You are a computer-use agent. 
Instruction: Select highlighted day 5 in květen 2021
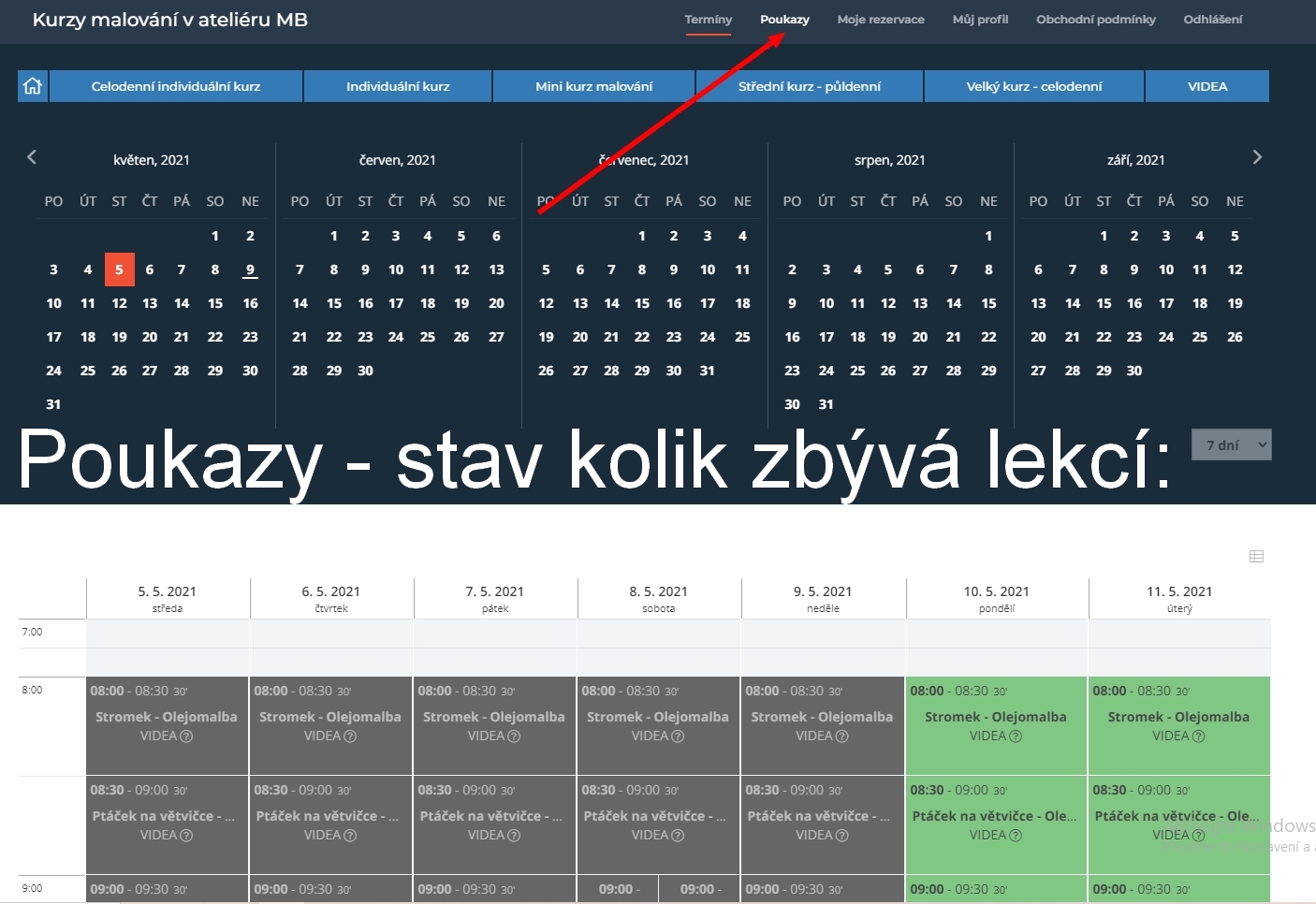(119, 270)
